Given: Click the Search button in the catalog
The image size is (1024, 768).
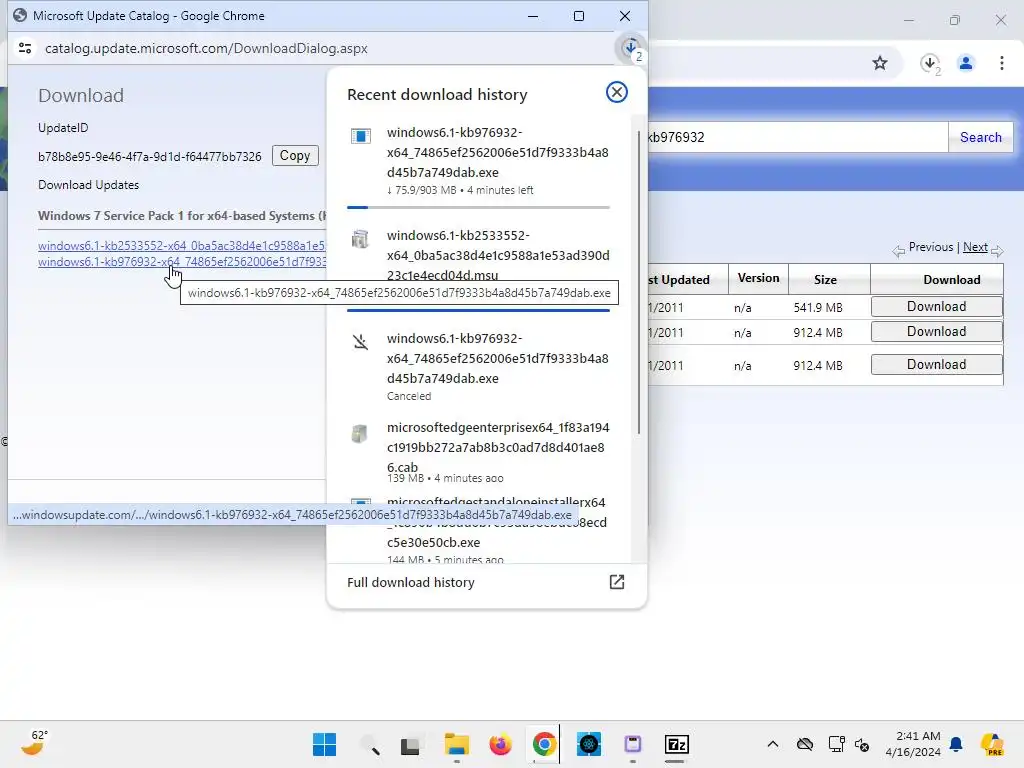Looking at the screenshot, I should tap(980, 137).
